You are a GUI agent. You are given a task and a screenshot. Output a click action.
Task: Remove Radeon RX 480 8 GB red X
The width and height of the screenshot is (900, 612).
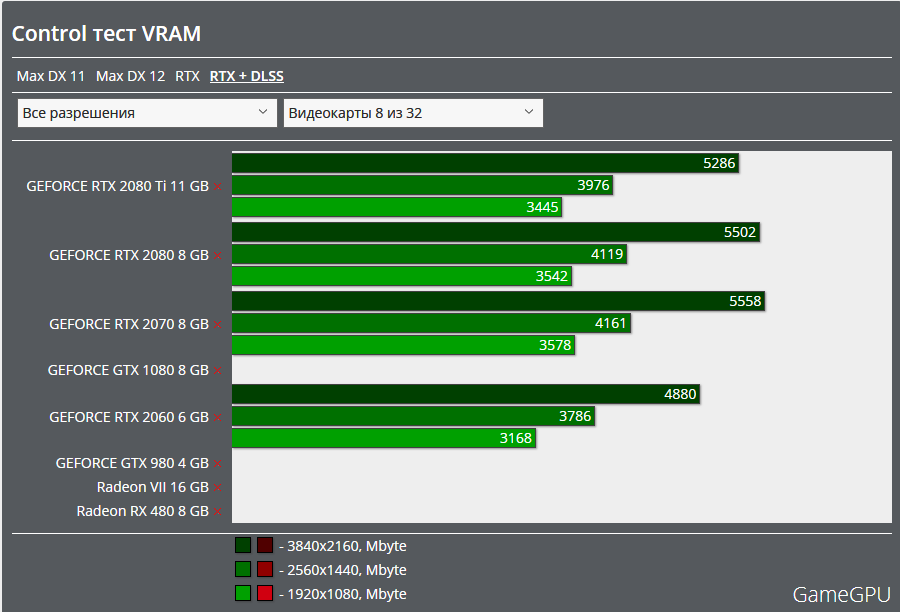218,512
